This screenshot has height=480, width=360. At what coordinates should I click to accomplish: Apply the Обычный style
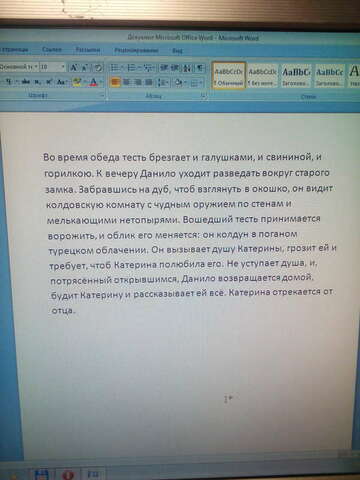point(229,75)
